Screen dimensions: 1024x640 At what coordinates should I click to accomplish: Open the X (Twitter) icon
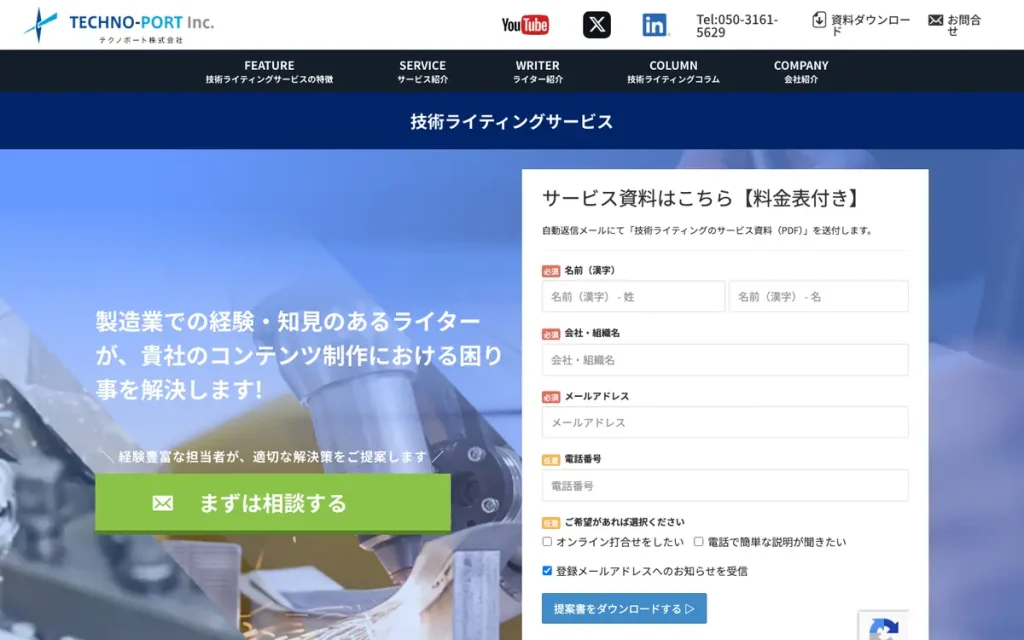(x=597, y=25)
